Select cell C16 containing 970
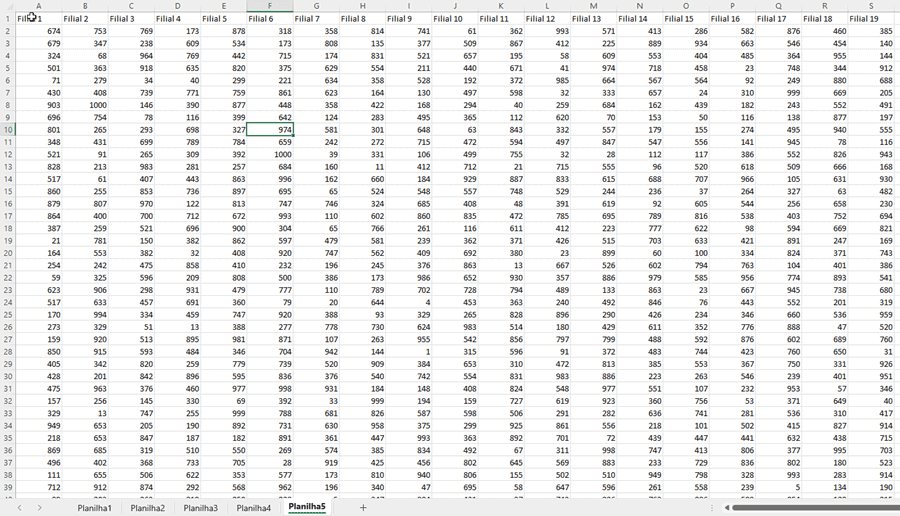The width and height of the screenshot is (900, 516). point(131,204)
